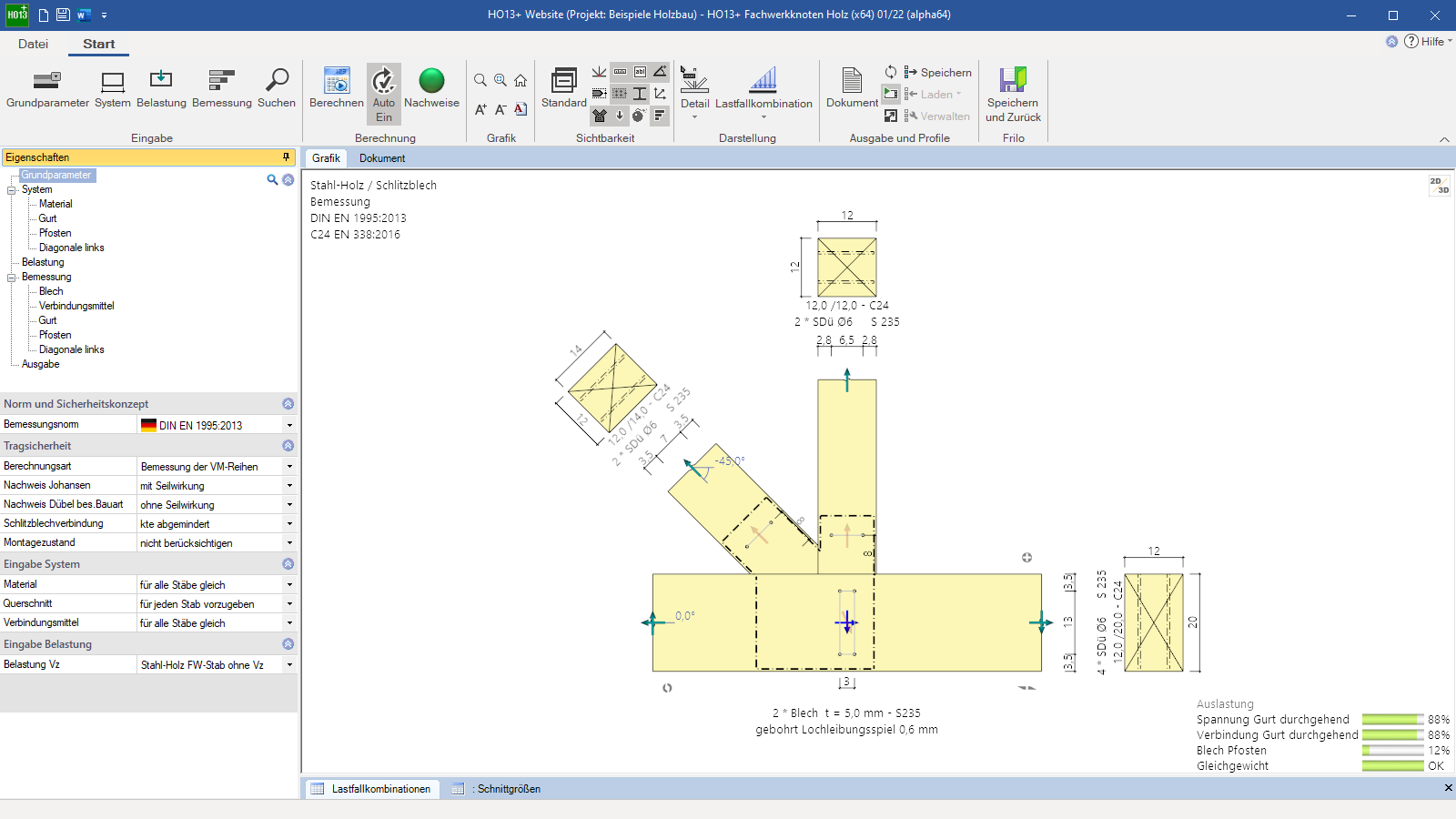Screen dimensions: 1456x819
Task: Open the Lastfallkombinationen bottom tab
Action: 371,789
